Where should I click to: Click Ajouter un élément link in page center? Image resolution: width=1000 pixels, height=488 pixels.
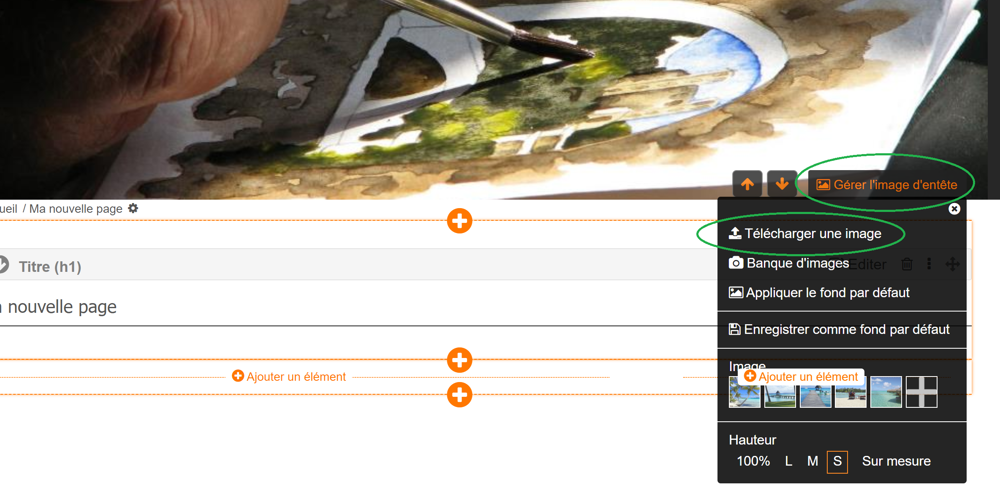(290, 377)
